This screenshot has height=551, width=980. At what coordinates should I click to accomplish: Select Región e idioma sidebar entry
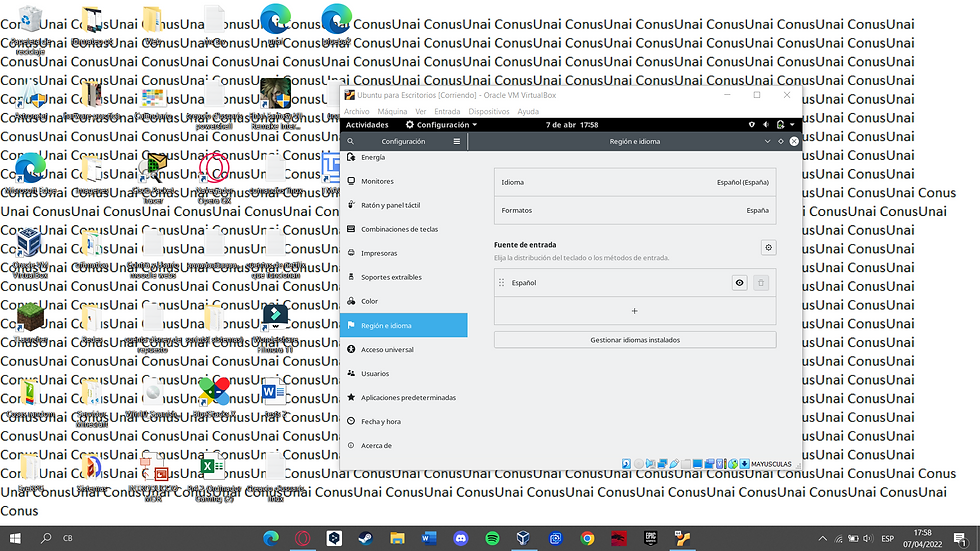pyautogui.click(x=404, y=325)
